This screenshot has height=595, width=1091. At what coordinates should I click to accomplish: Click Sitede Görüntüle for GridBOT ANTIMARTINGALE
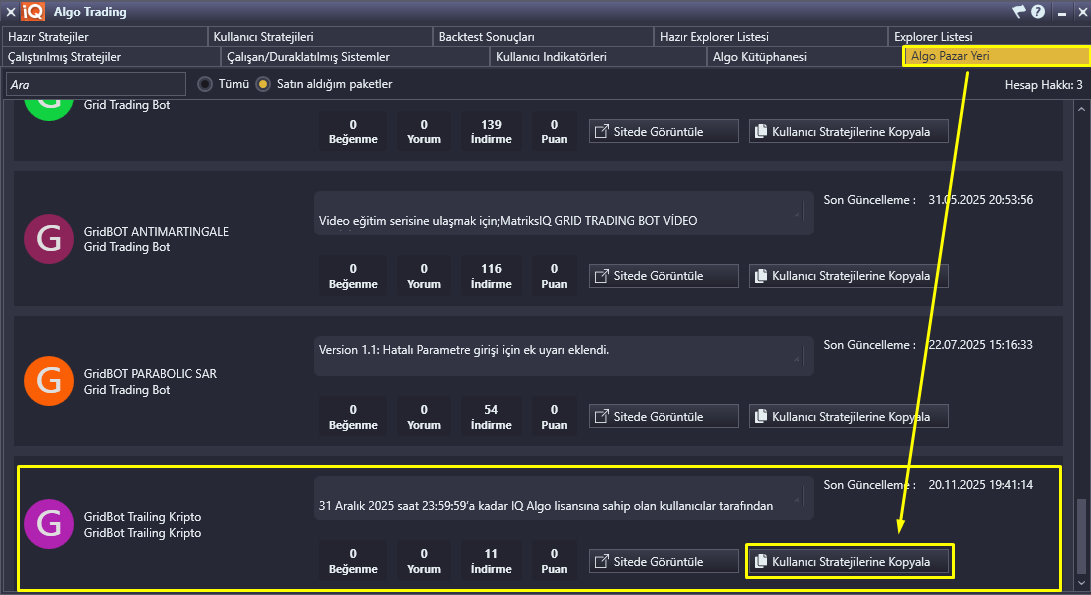click(664, 276)
